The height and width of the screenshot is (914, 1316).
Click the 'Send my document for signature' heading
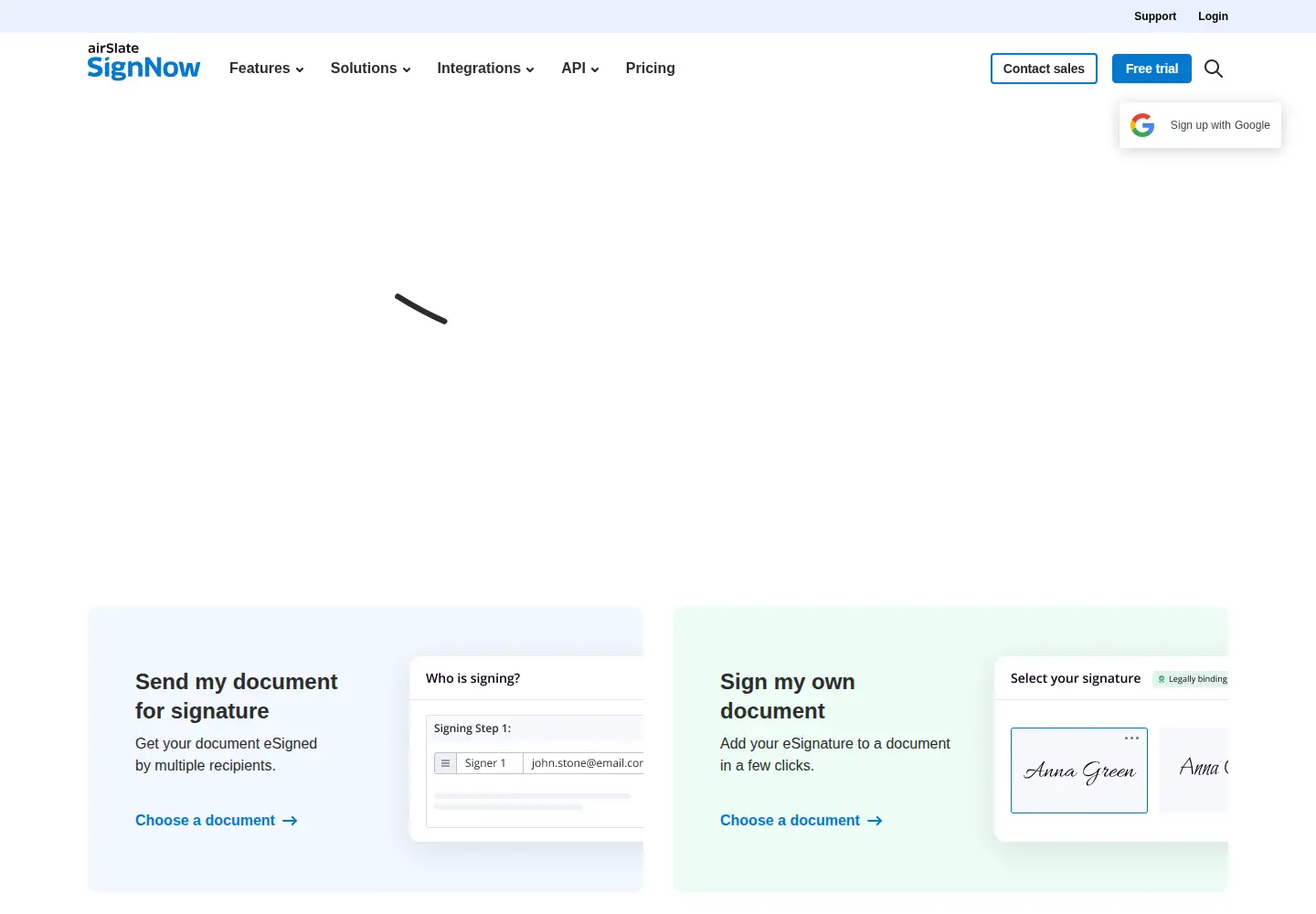(237, 696)
